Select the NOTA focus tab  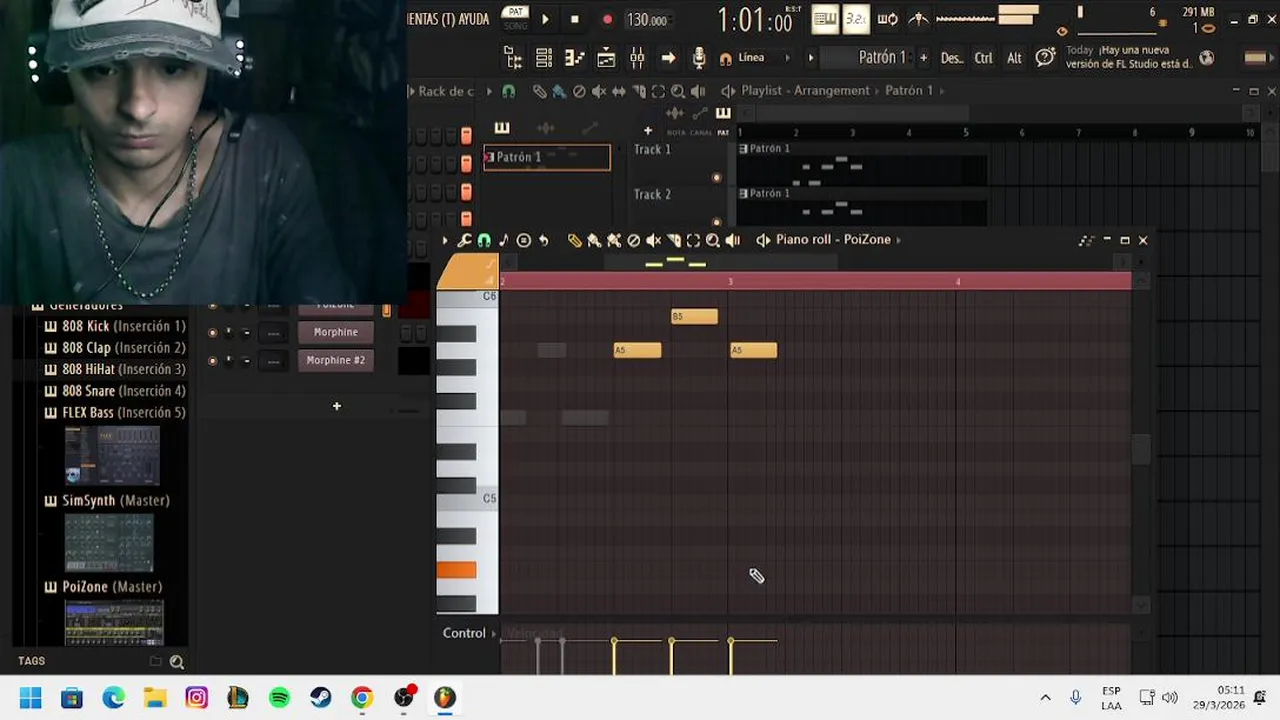(x=676, y=132)
